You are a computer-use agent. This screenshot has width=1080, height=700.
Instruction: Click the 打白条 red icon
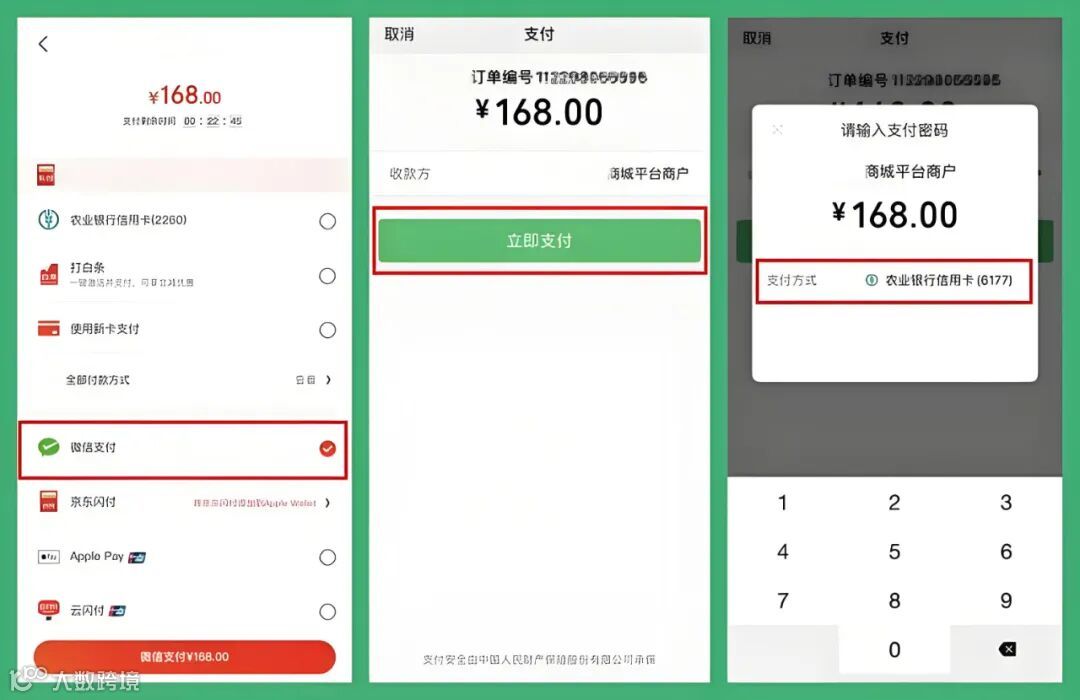(x=48, y=274)
